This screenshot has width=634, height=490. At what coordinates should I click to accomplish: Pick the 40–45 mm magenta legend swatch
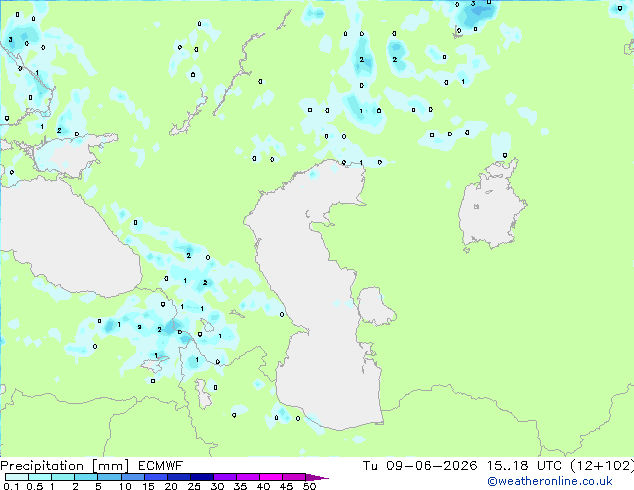(x=271, y=477)
